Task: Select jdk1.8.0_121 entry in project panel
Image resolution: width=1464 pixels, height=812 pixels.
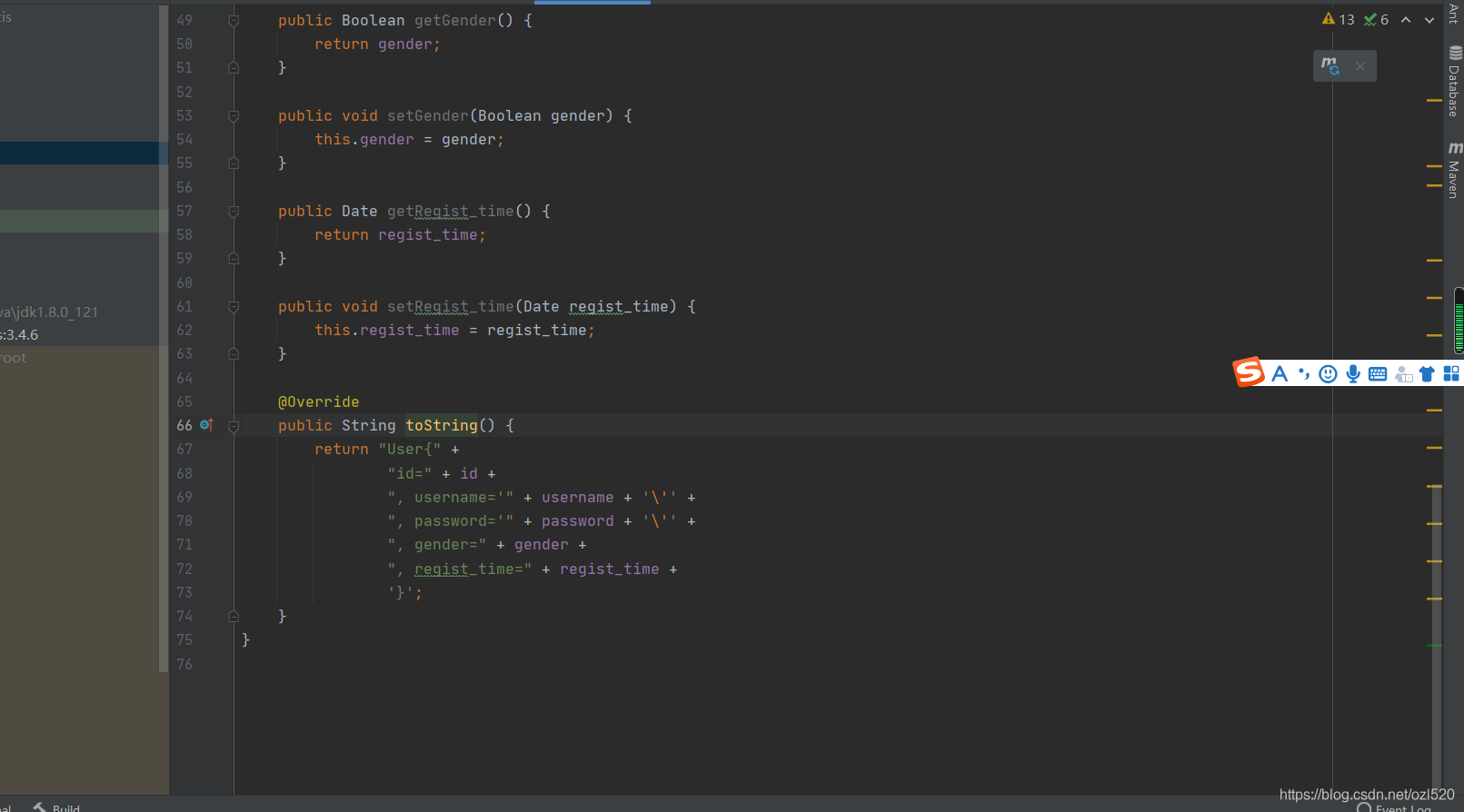Action: click(49, 312)
